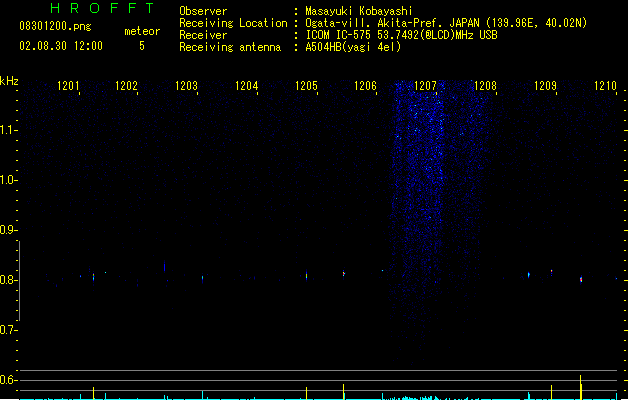Click the 0.6 kHz axis label
This screenshot has height=400, width=629.
point(8,380)
